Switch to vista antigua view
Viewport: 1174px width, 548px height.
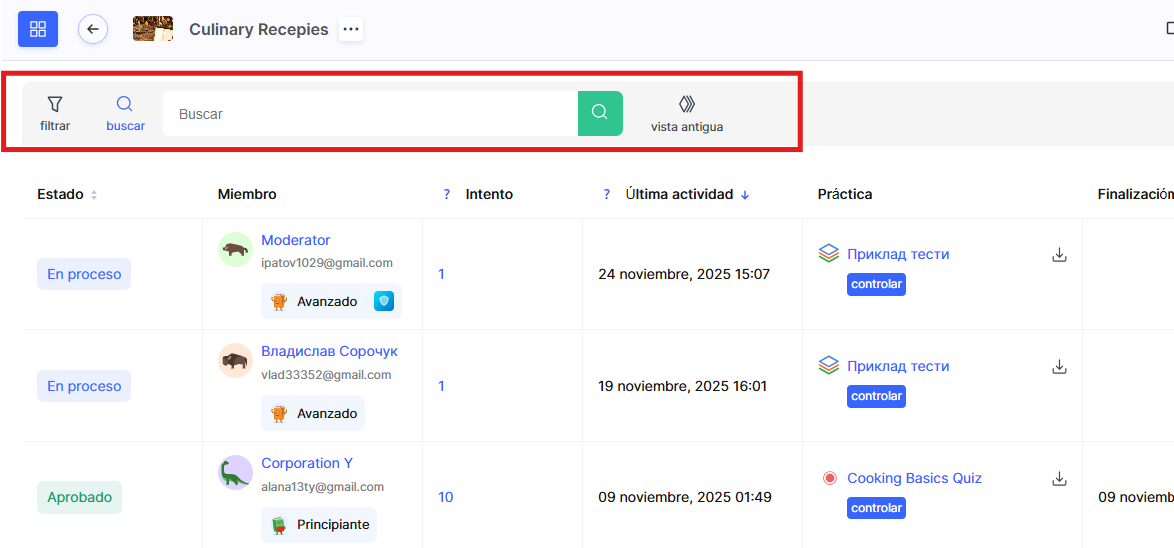click(686, 114)
